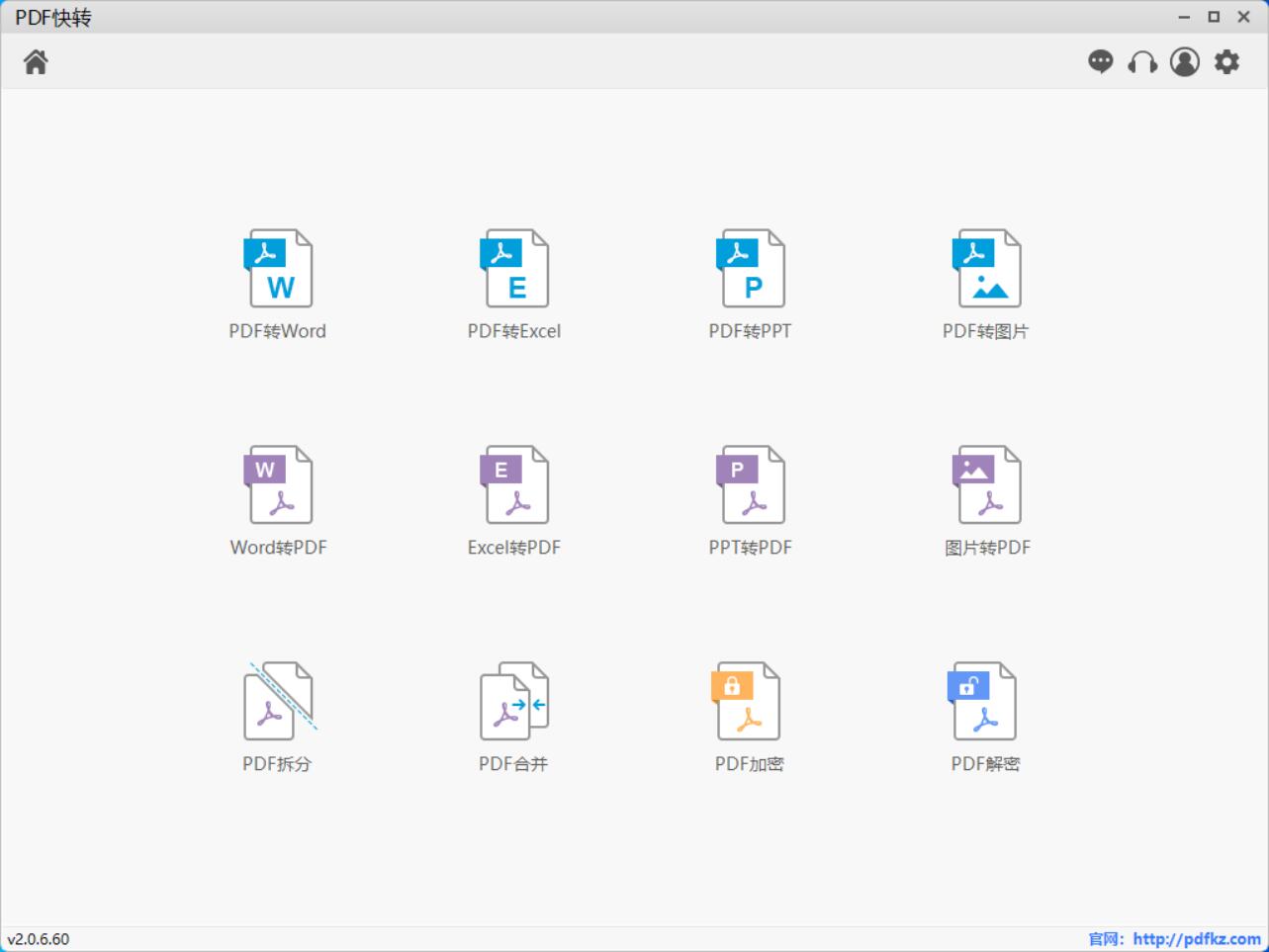Image resolution: width=1269 pixels, height=952 pixels.
Task: Go to the Home screen icon
Action: (x=36, y=62)
